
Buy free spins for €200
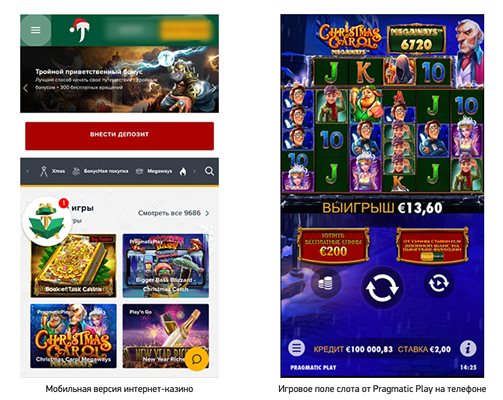333,246
